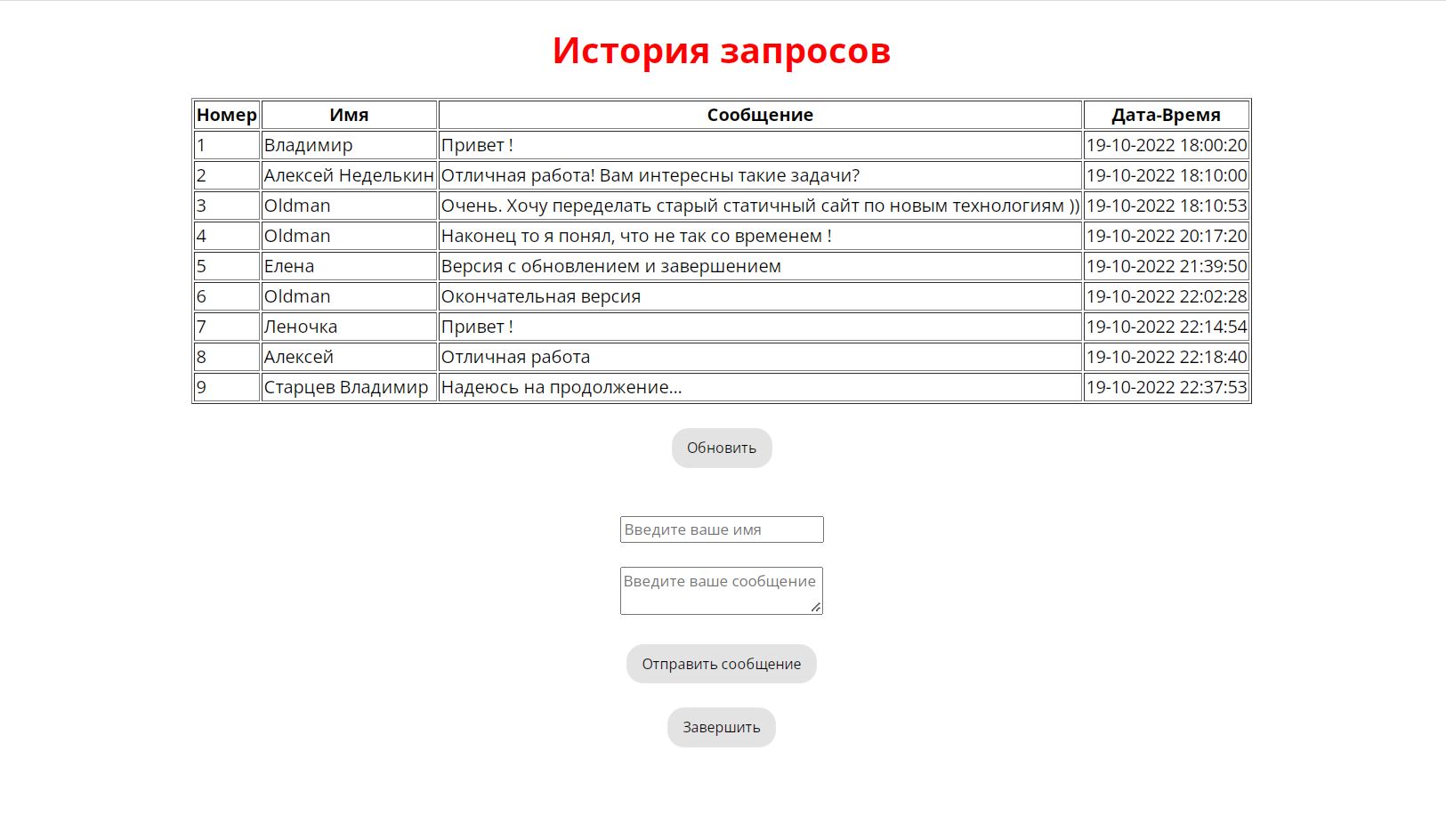Select the message Версия с обновлением и завершением
Viewport: 1446px width, 840px height.
click(611, 266)
